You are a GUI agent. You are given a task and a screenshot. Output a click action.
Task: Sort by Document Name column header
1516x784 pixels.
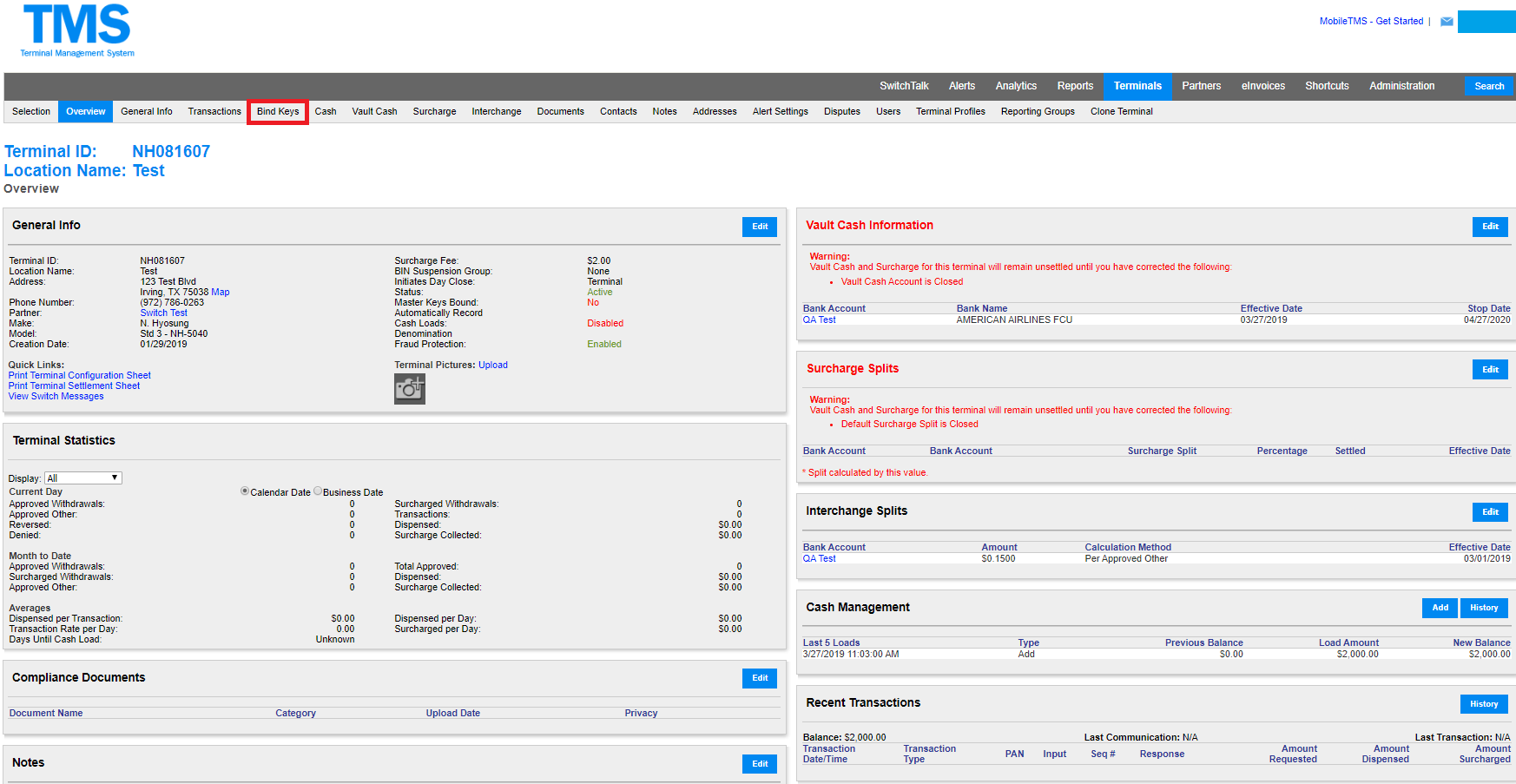46,713
